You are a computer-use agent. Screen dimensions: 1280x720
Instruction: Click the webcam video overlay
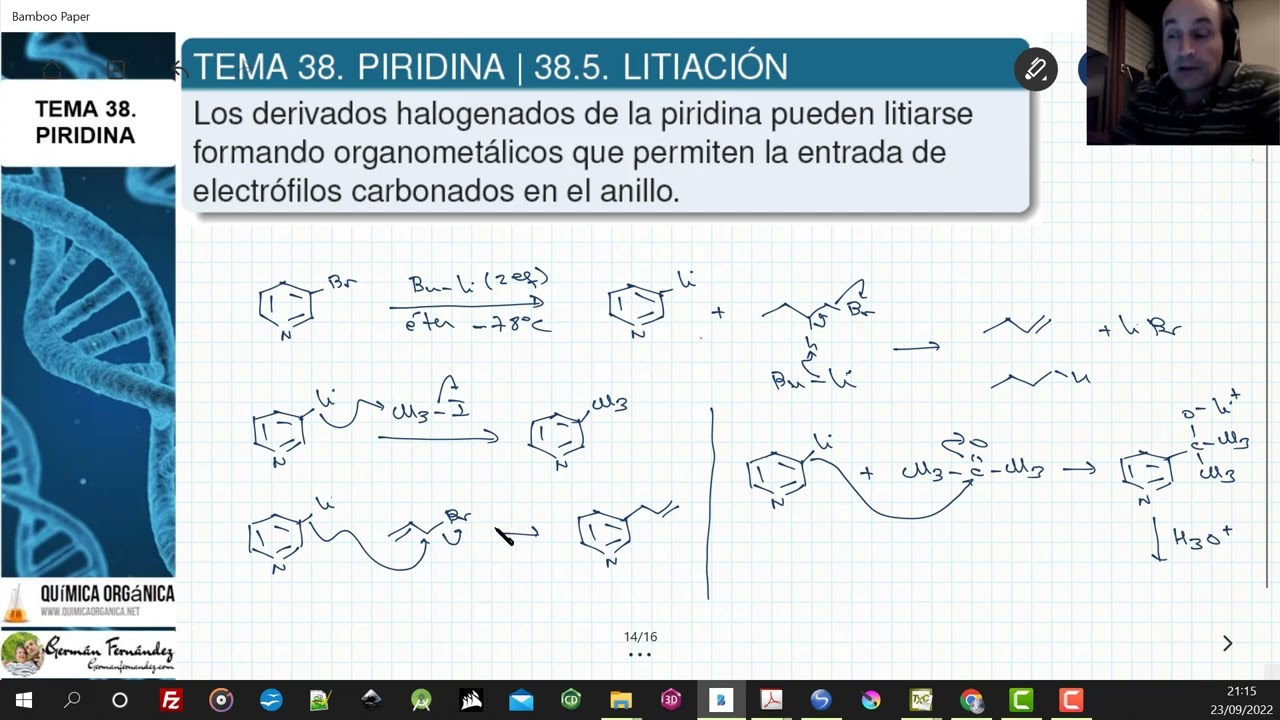1183,72
